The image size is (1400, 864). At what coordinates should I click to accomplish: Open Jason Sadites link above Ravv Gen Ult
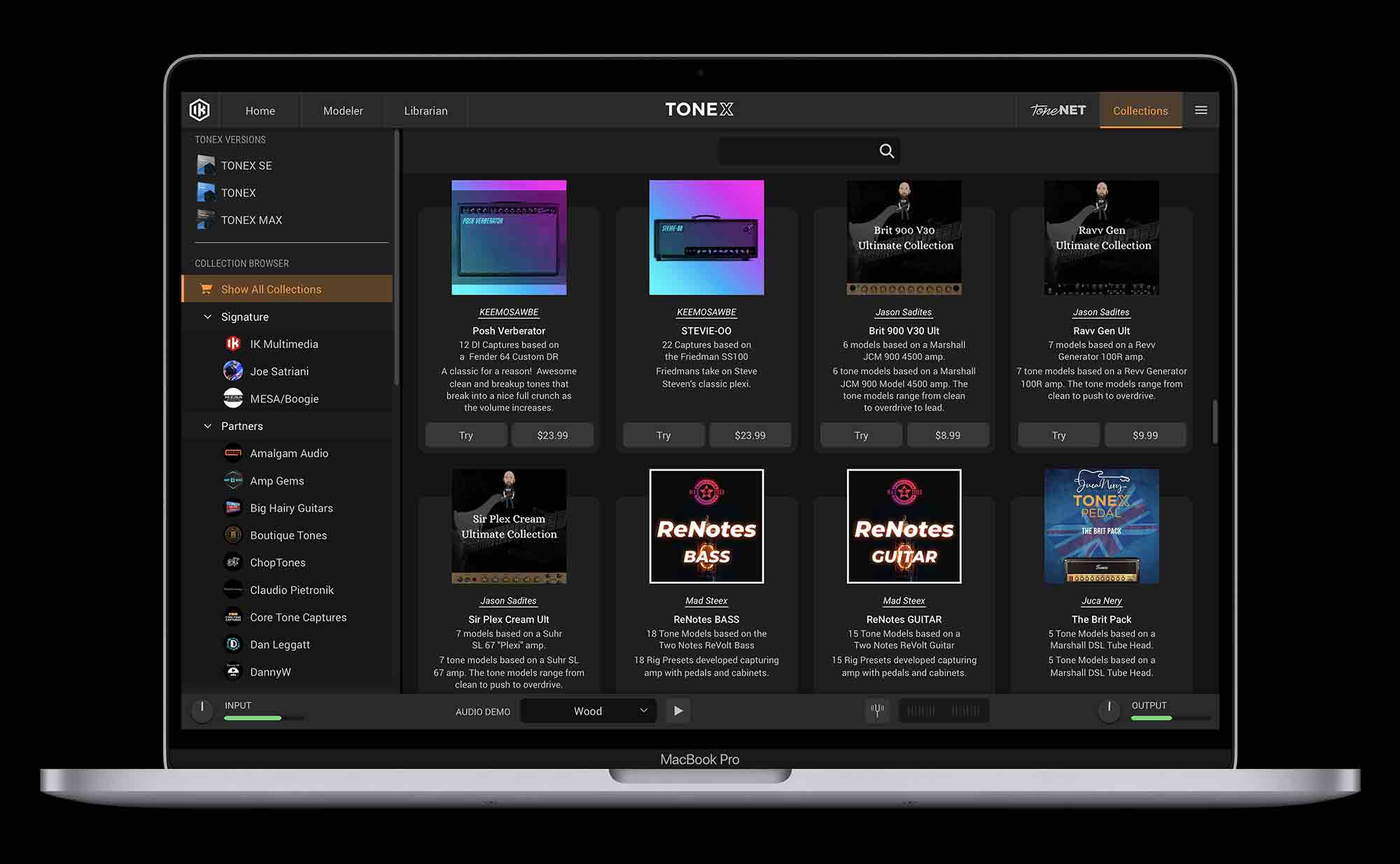point(1101,312)
